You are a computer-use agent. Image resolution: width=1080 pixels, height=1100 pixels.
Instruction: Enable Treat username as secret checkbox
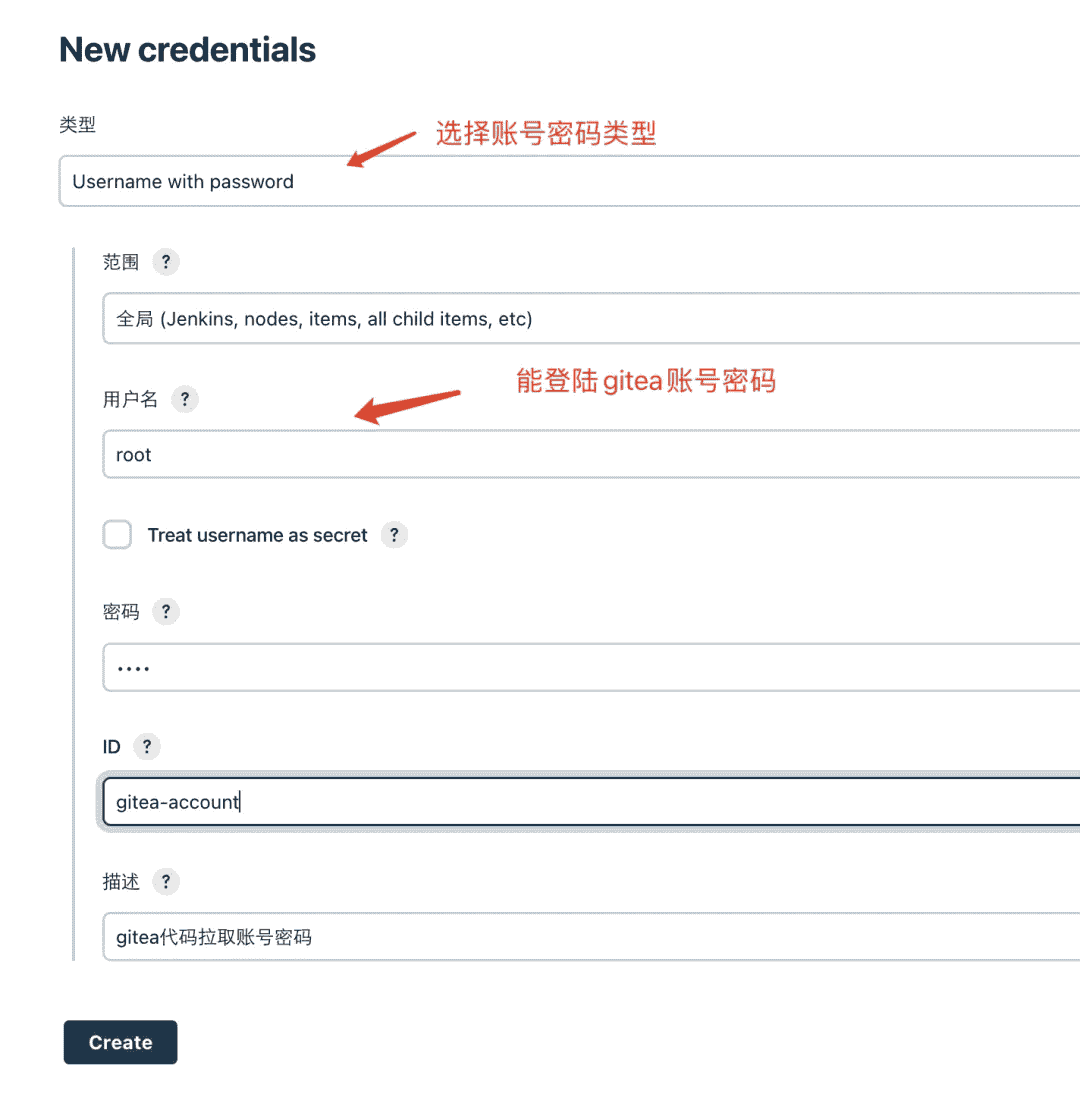(118, 535)
